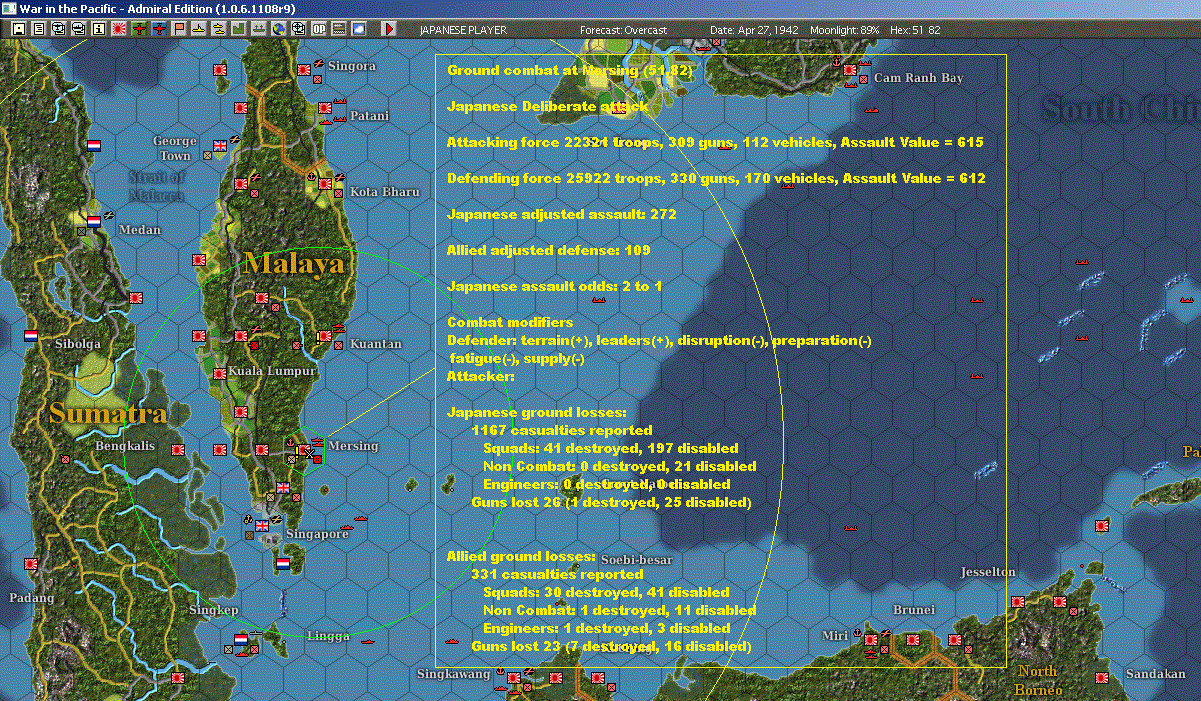The height and width of the screenshot is (701, 1201).
Task: Select red plane on green background icon
Action: [138, 29]
